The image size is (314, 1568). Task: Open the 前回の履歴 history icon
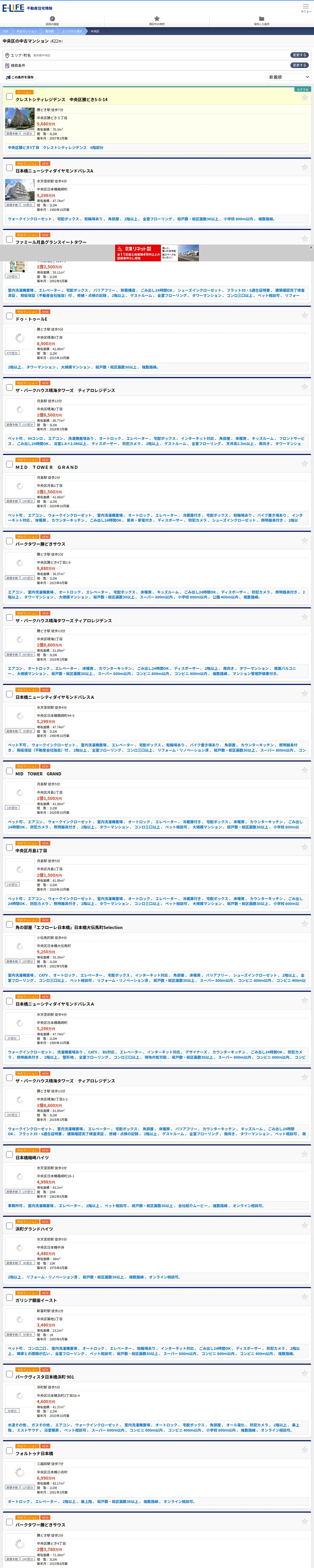[52, 18]
